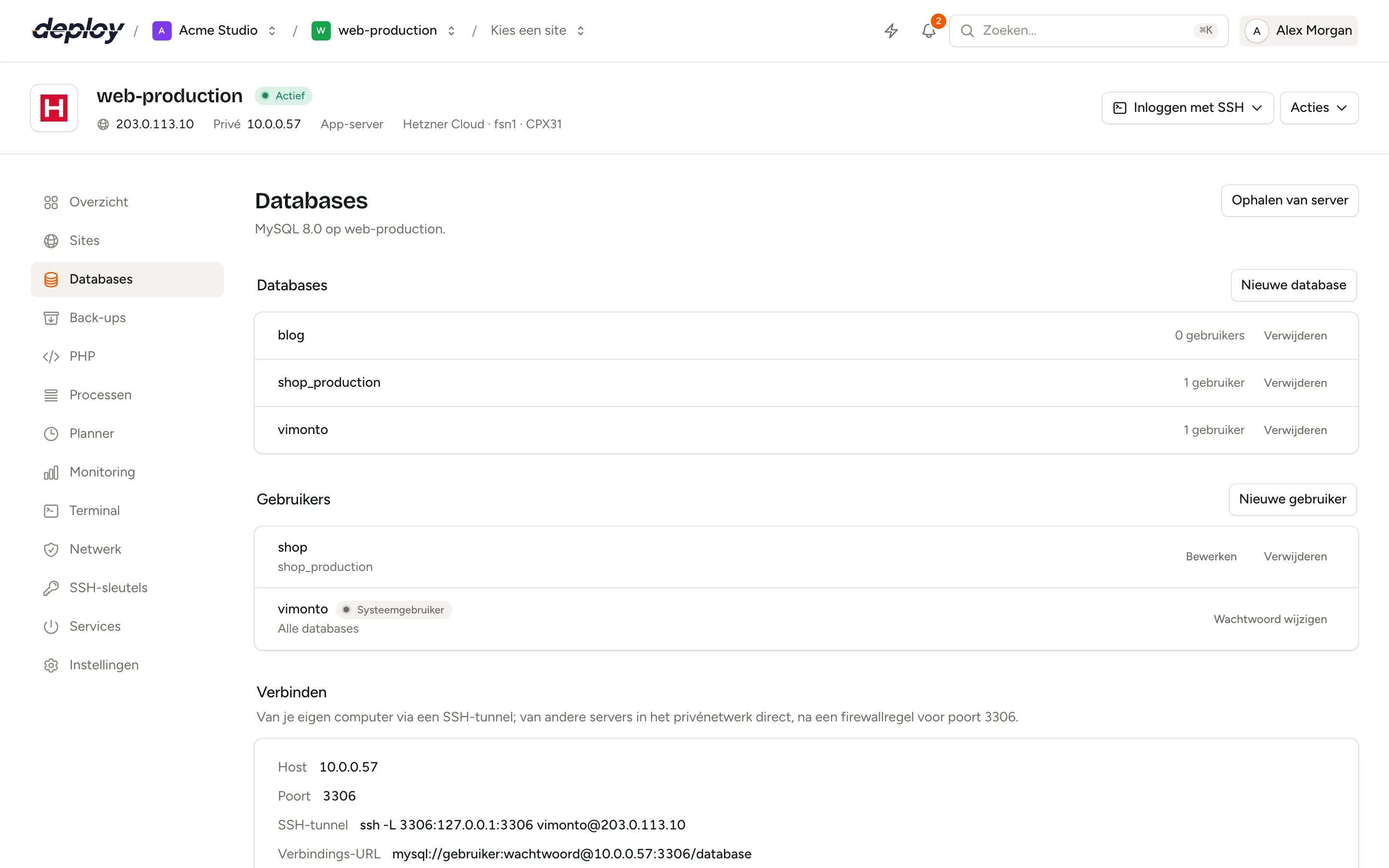Open notifications bell with badge
This screenshot has height=868, width=1389.
(x=929, y=30)
